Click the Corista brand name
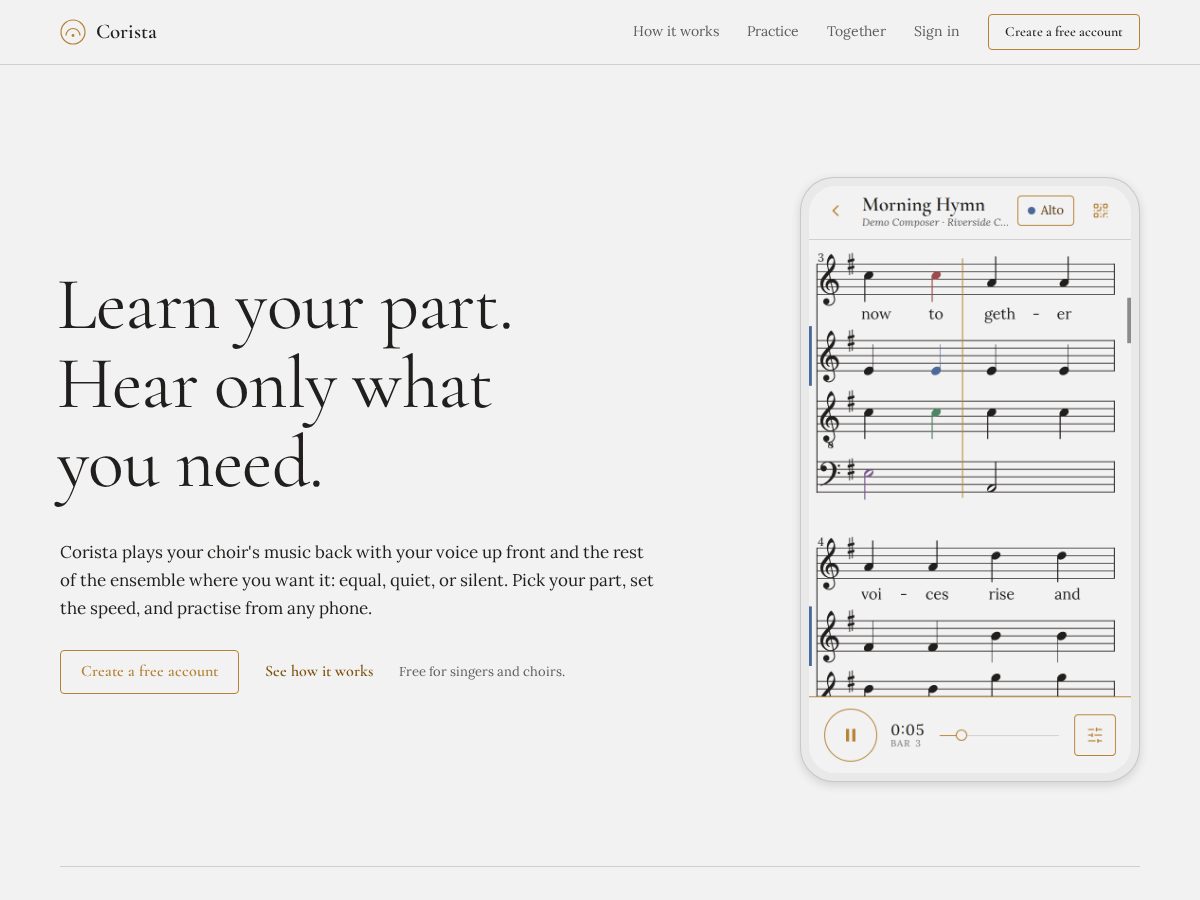Screen dimensions: 1200x900 point(126,32)
